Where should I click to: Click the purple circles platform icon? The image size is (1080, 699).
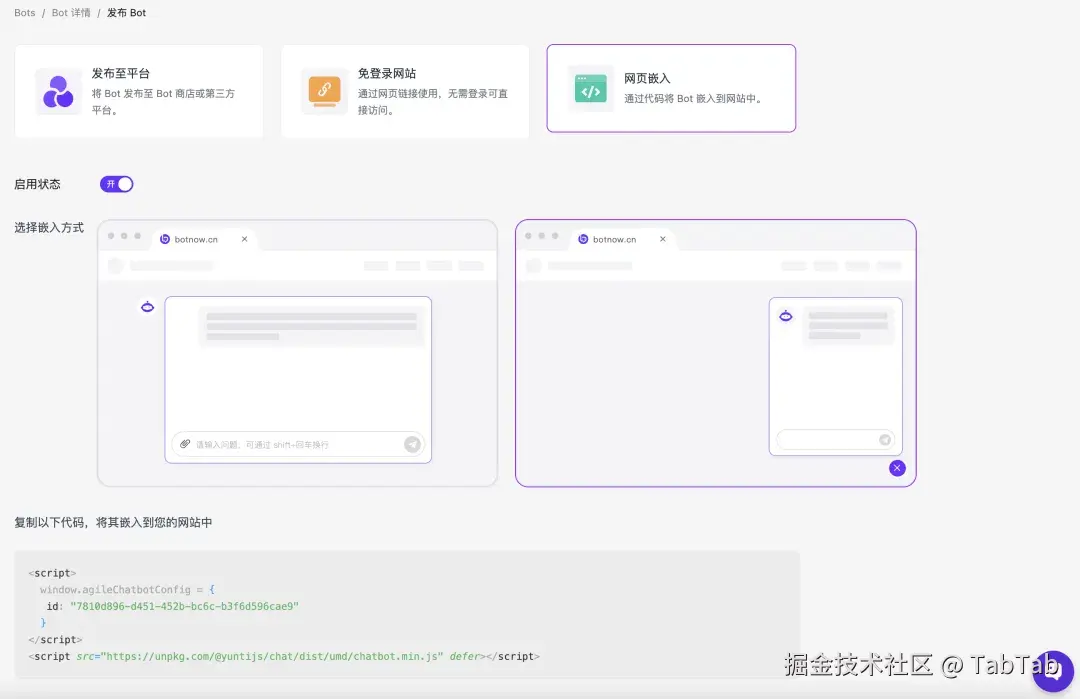coord(58,92)
